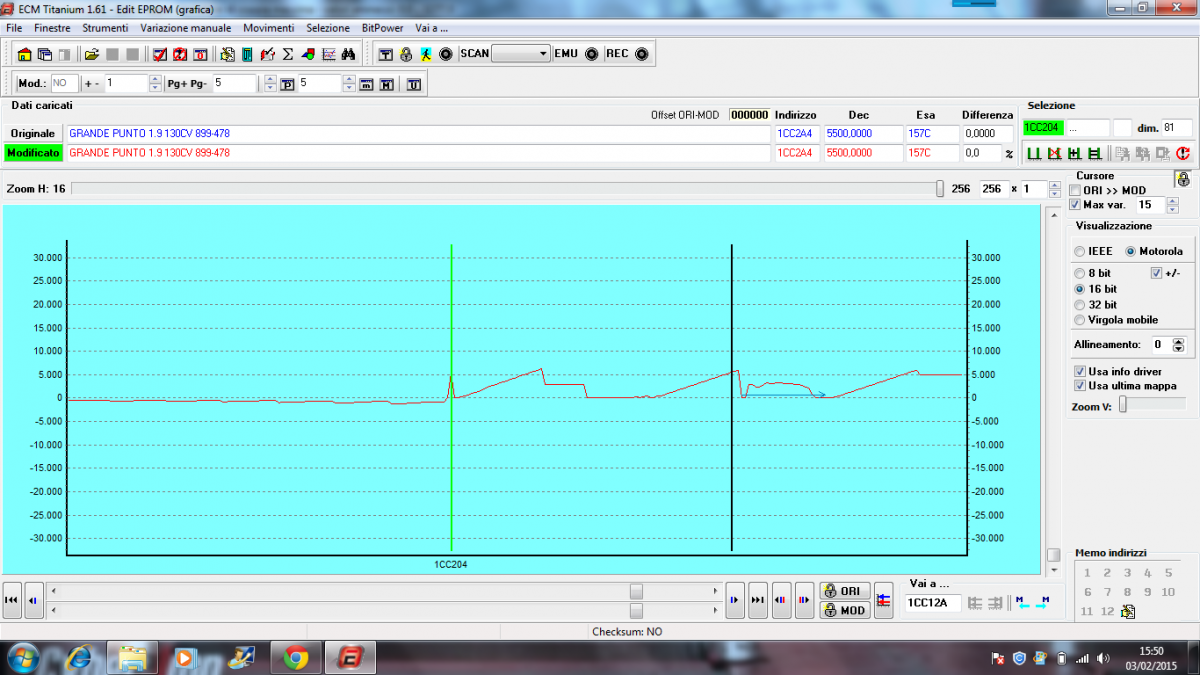1200x675 pixels.
Task: Click the Vai a address input field
Action: (x=933, y=603)
